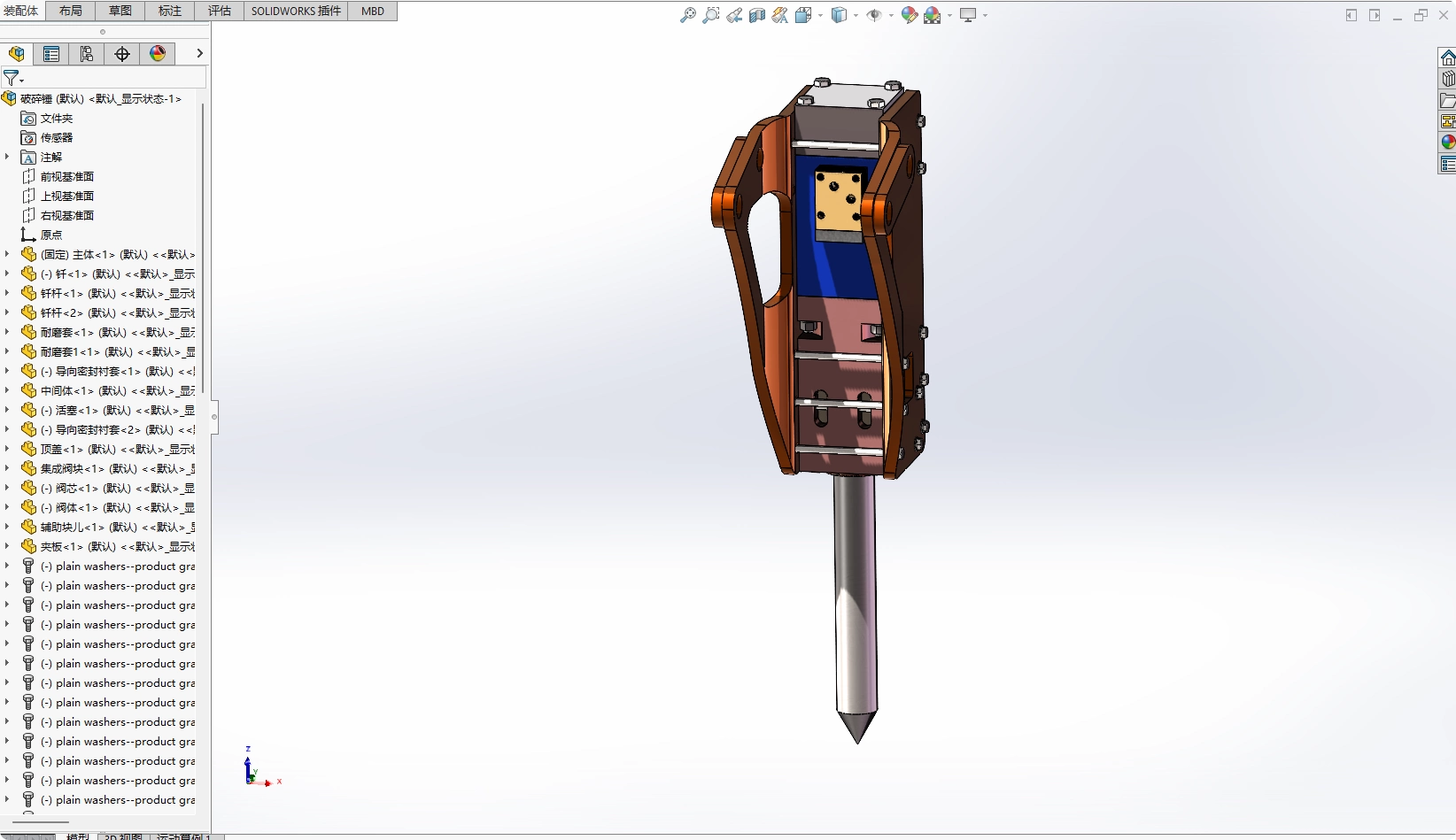Expand more manager tabs with the arrow
The width and height of the screenshot is (1456, 840).
point(199,54)
